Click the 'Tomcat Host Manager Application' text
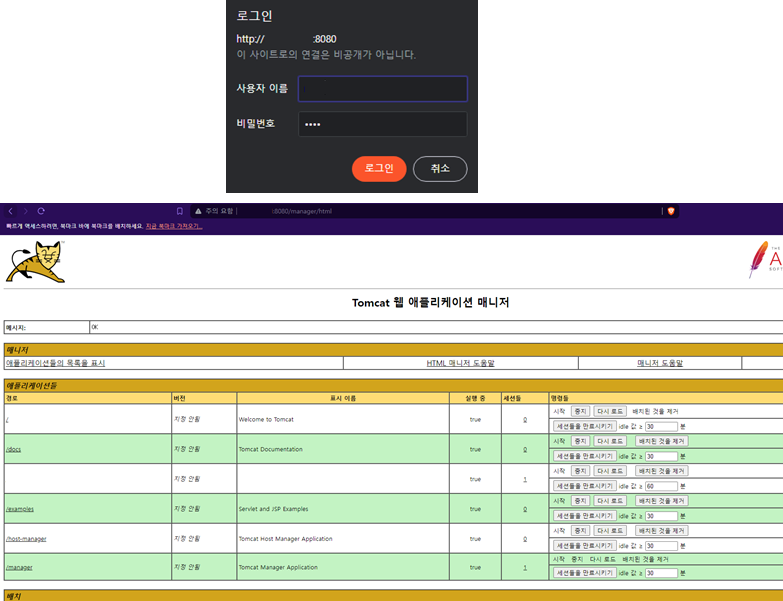 [x=286, y=539]
